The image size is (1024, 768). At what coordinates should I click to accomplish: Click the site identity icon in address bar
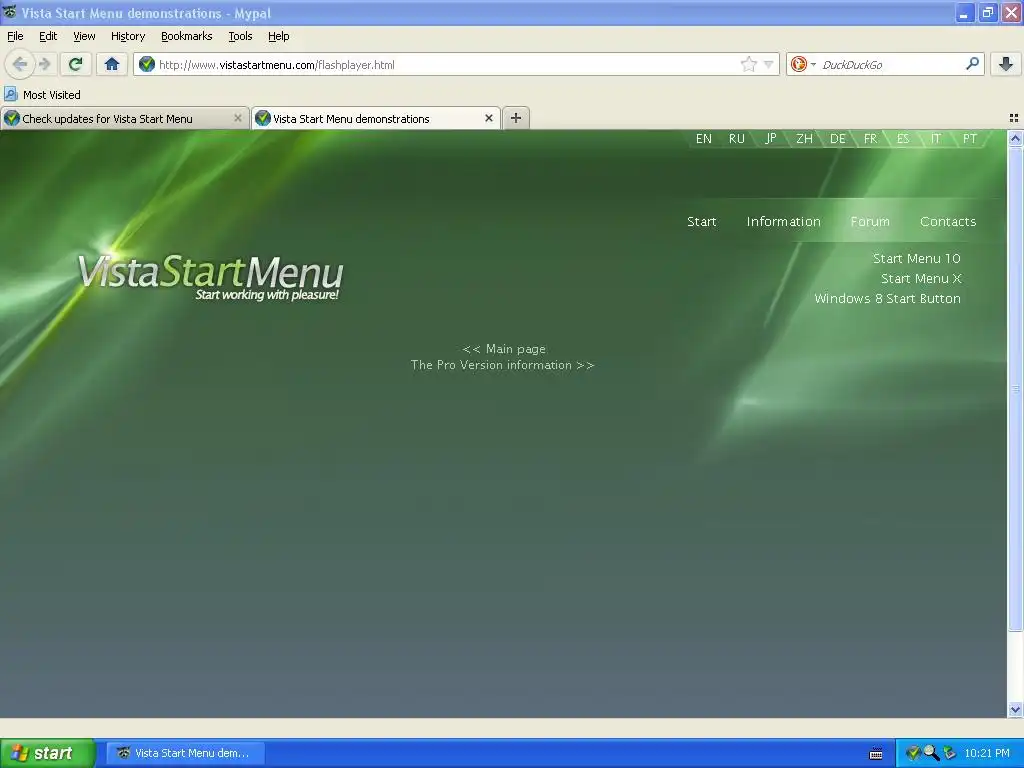tap(147, 64)
